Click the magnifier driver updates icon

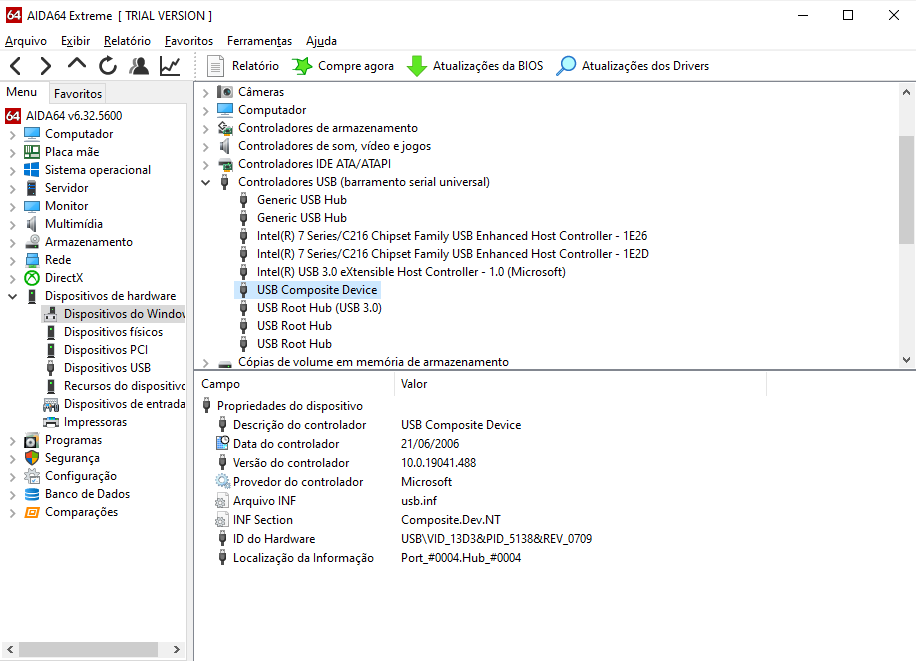[x=565, y=66]
